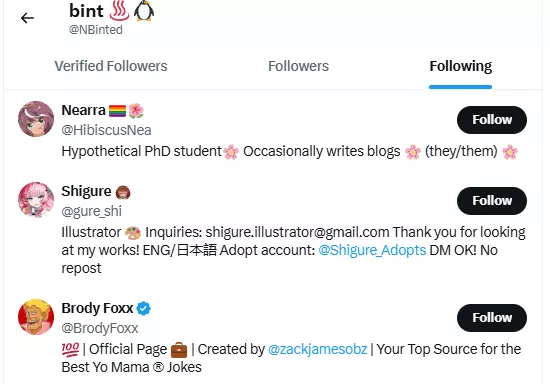Click the Brody Foxx display name
Image resolution: width=550 pixels, height=384 pixels.
click(97, 308)
